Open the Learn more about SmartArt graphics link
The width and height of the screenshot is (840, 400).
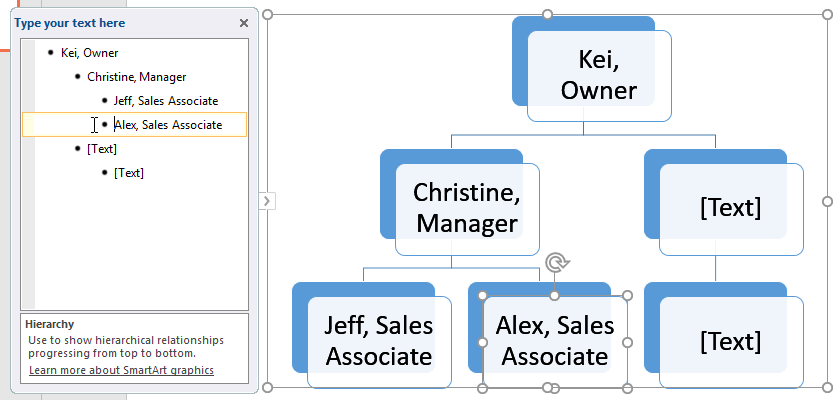[121, 371]
